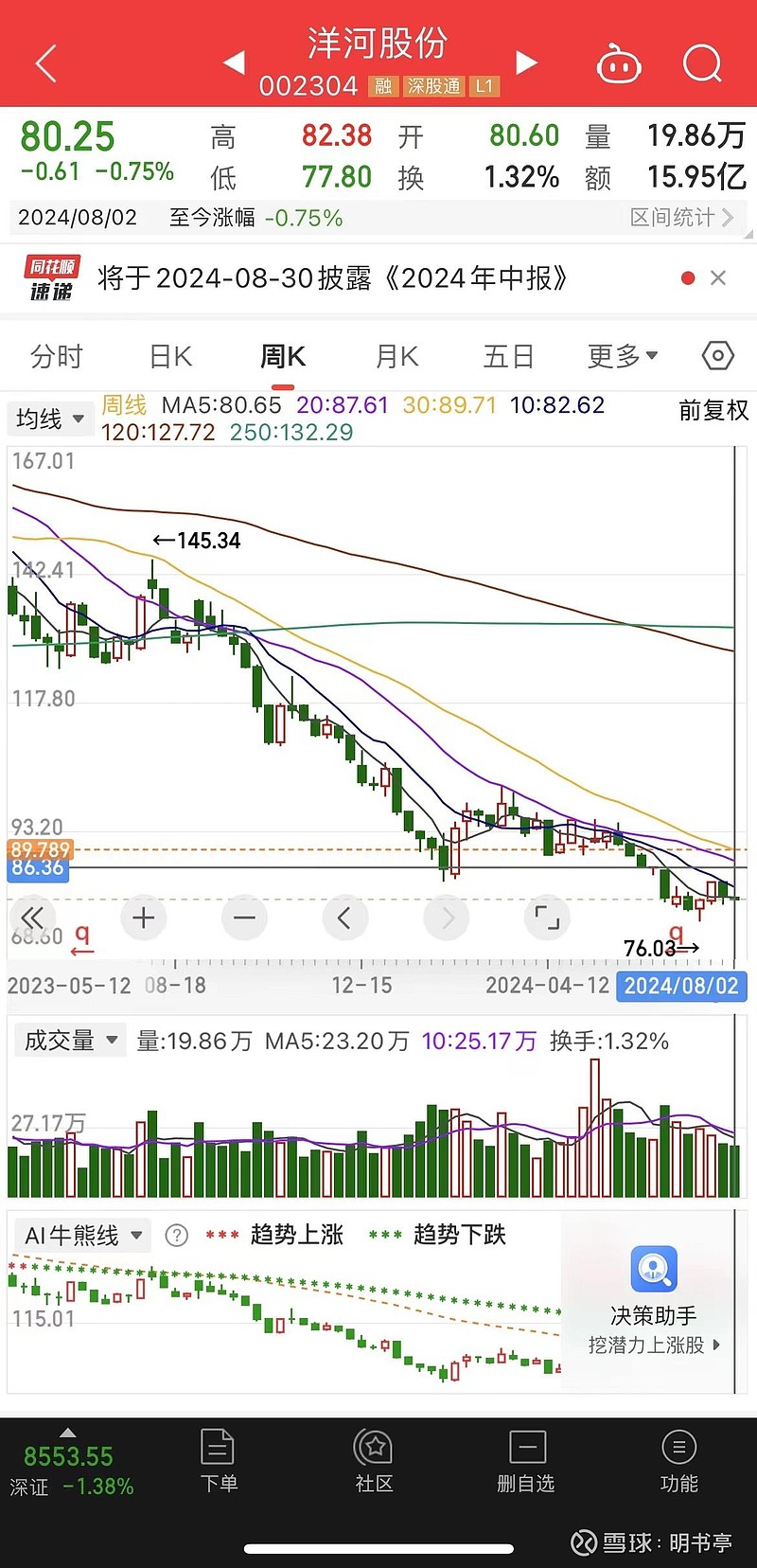Tap the current price 80.25
This screenshot has width=757, height=1568.
point(67,137)
